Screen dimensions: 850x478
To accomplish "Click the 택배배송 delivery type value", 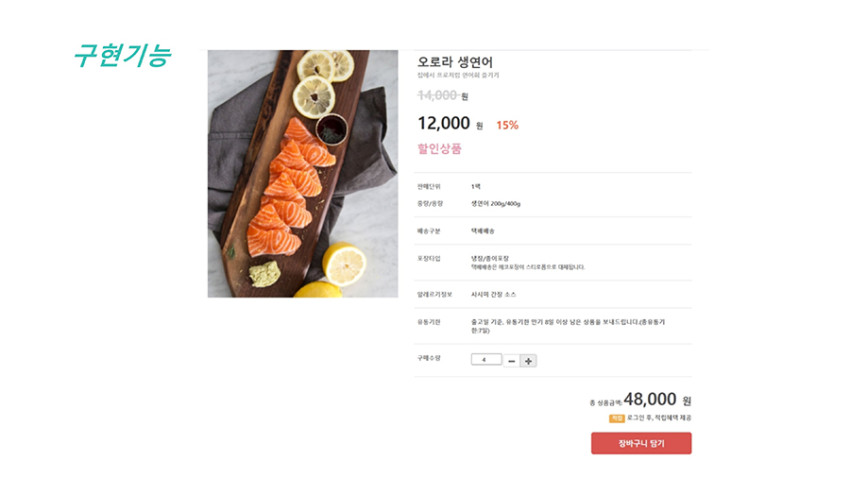I will click(482, 231).
